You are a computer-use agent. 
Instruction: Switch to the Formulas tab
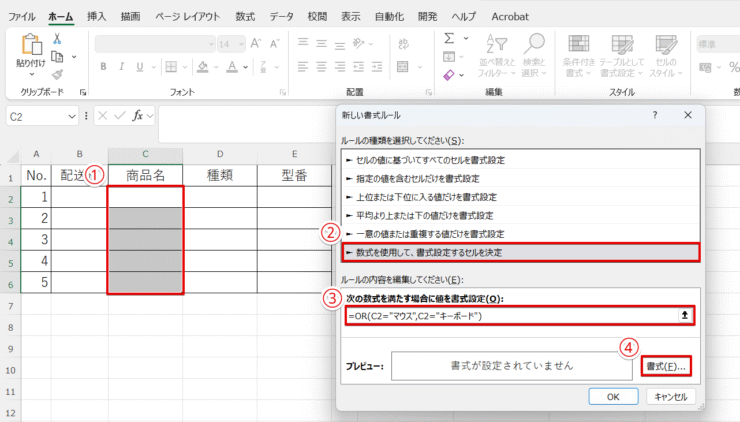[x=245, y=17]
